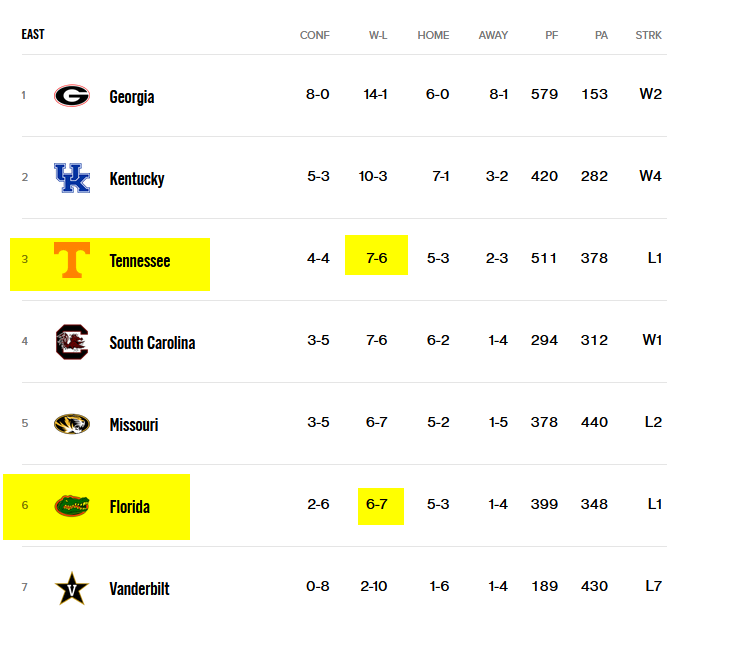Click the Florida team name
This screenshot has height=646, width=750.
pos(130,507)
